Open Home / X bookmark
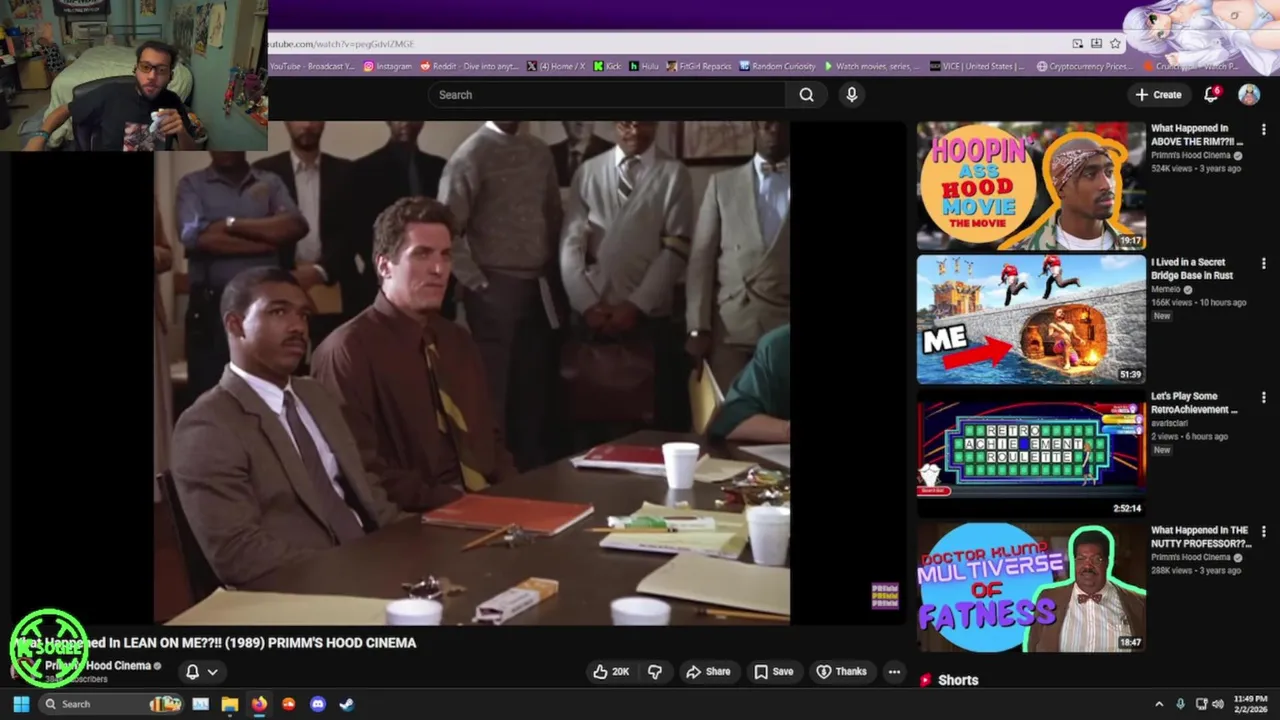 click(x=556, y=66)
